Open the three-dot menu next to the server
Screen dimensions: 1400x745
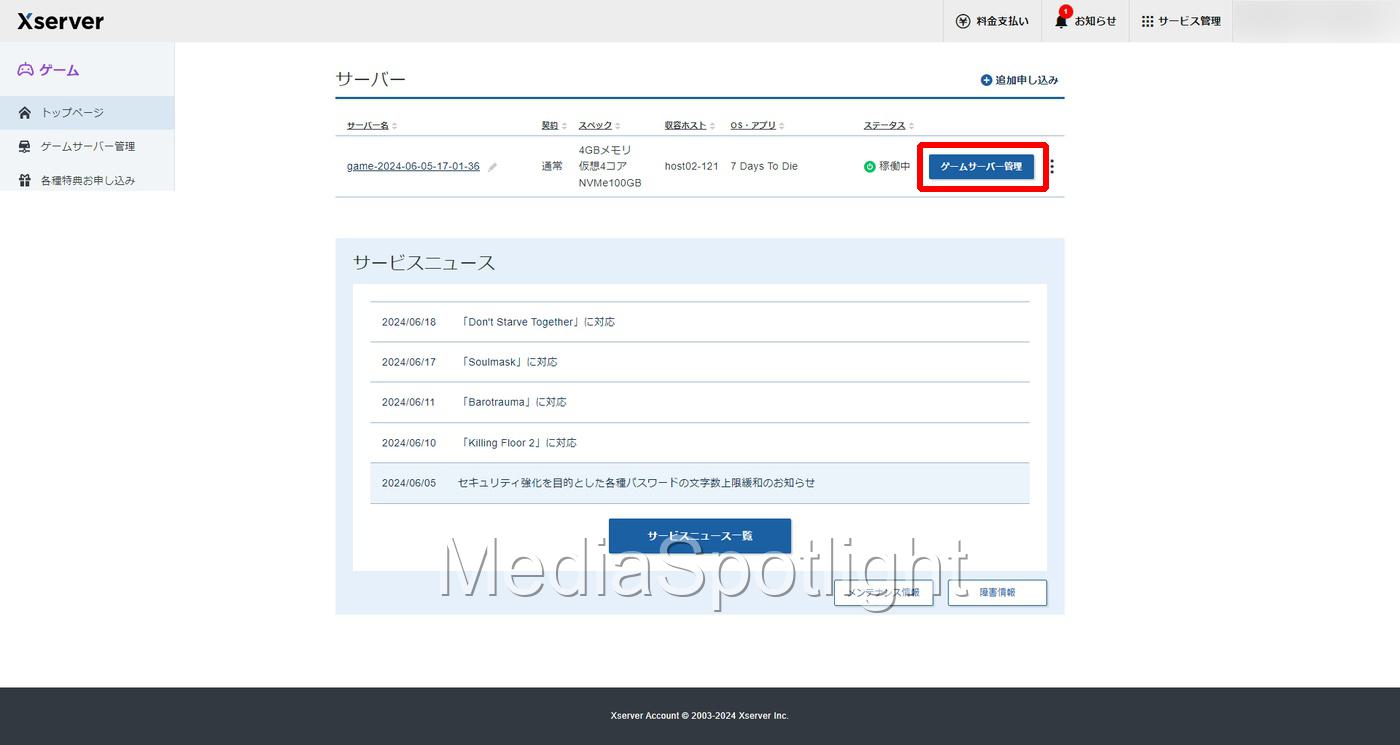point(1050,166)
